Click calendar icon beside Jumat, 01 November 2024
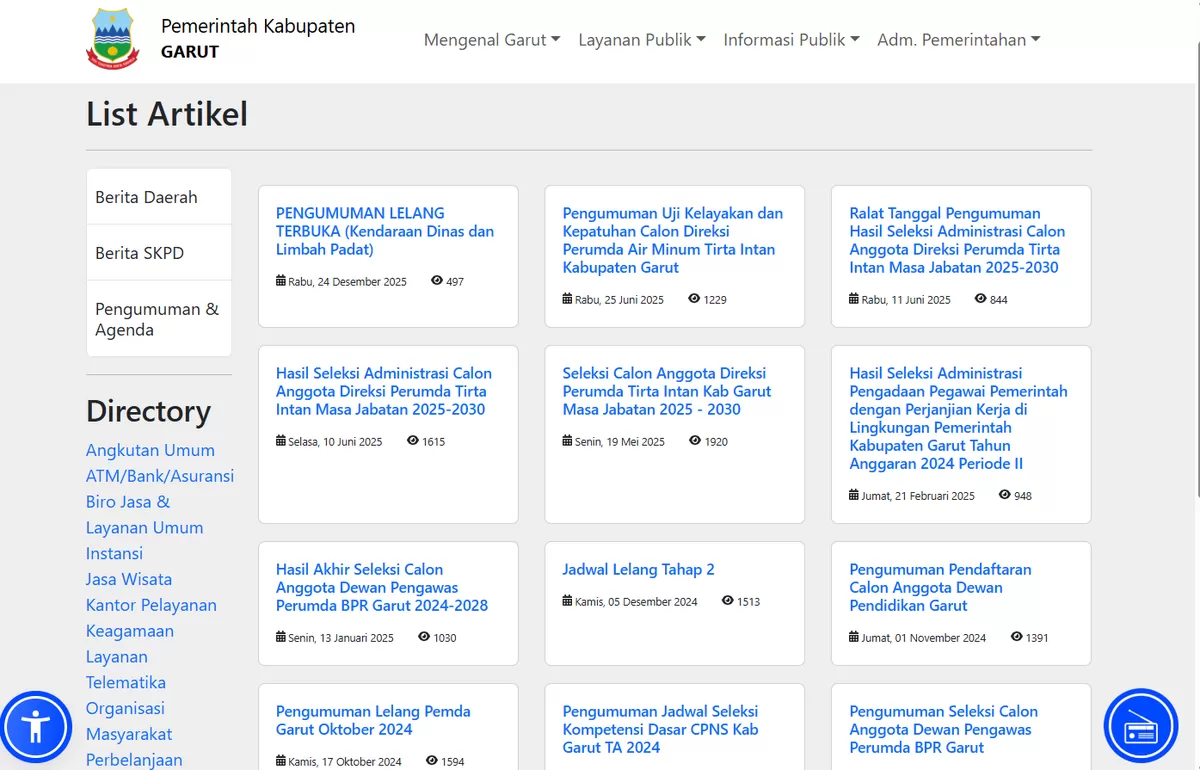Image resolution: width=1200 pixels, height=770 pixels. coord(854,637)
